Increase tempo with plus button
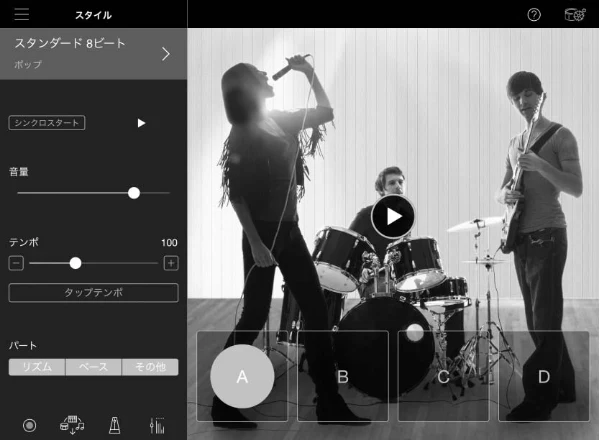The image size is (600, 440). point(171,263)
